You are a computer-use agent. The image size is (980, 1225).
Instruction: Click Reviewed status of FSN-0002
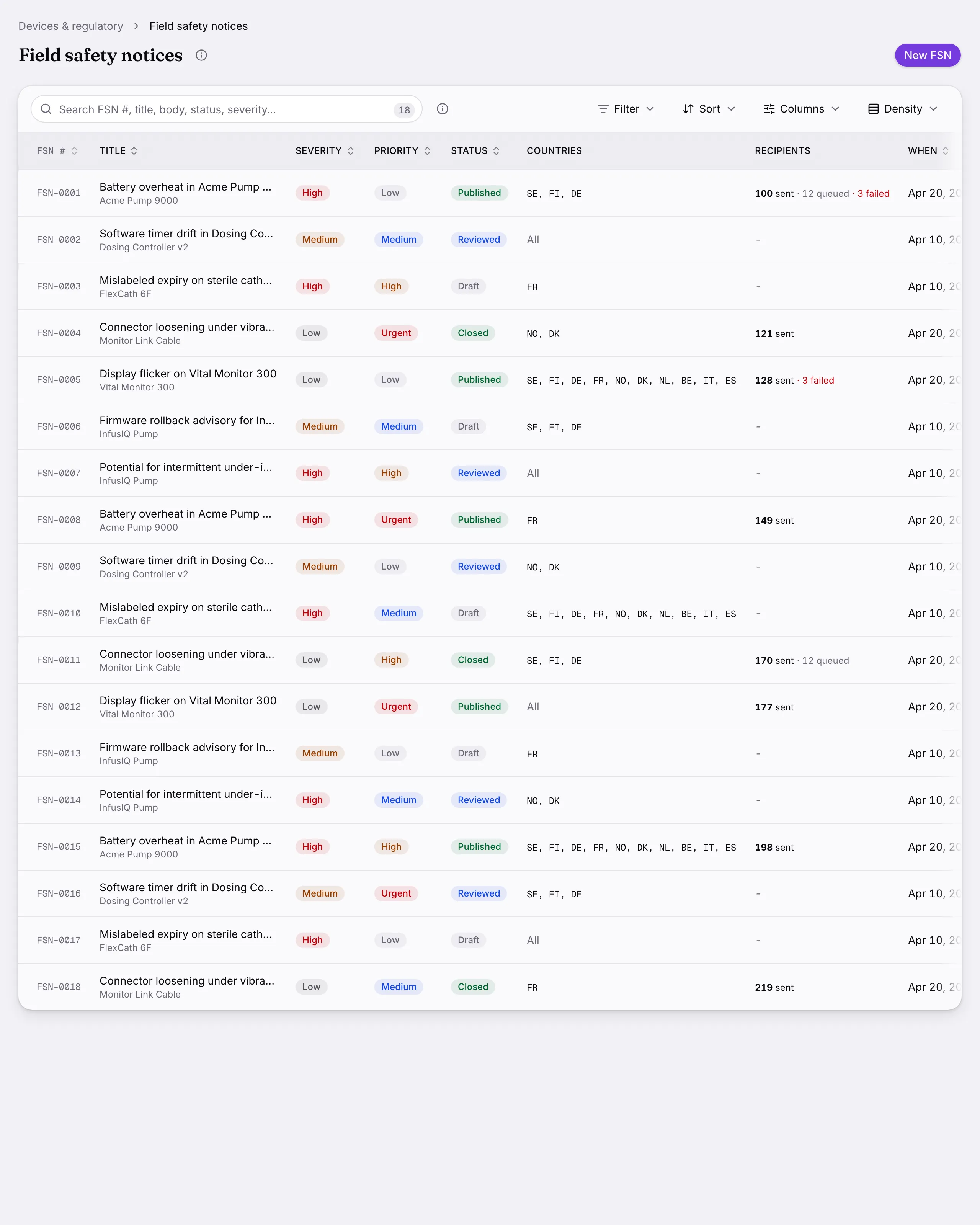pos(479,240)
